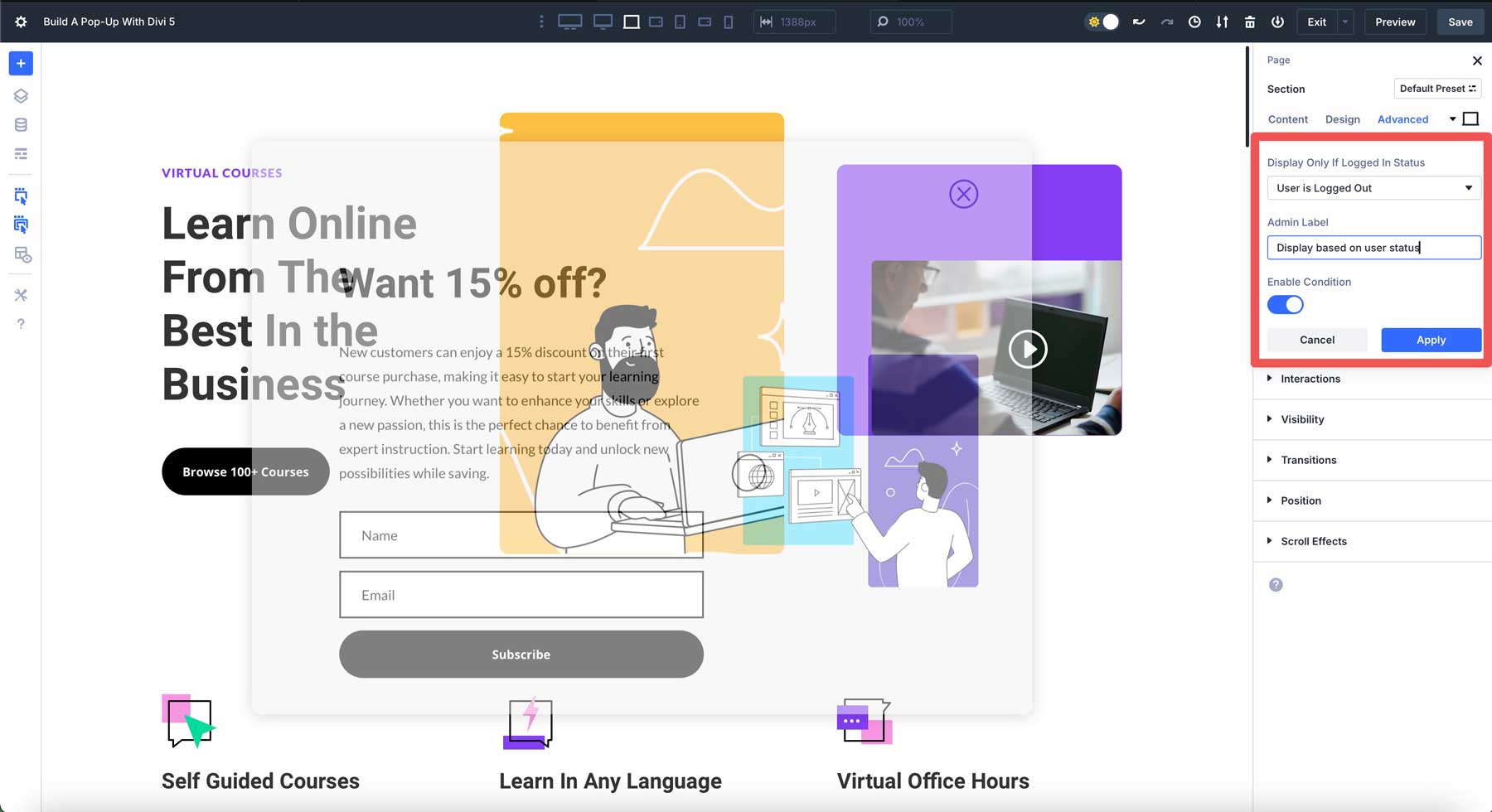Redo the last change
1492x812 pixels.
click(1167, 22)
